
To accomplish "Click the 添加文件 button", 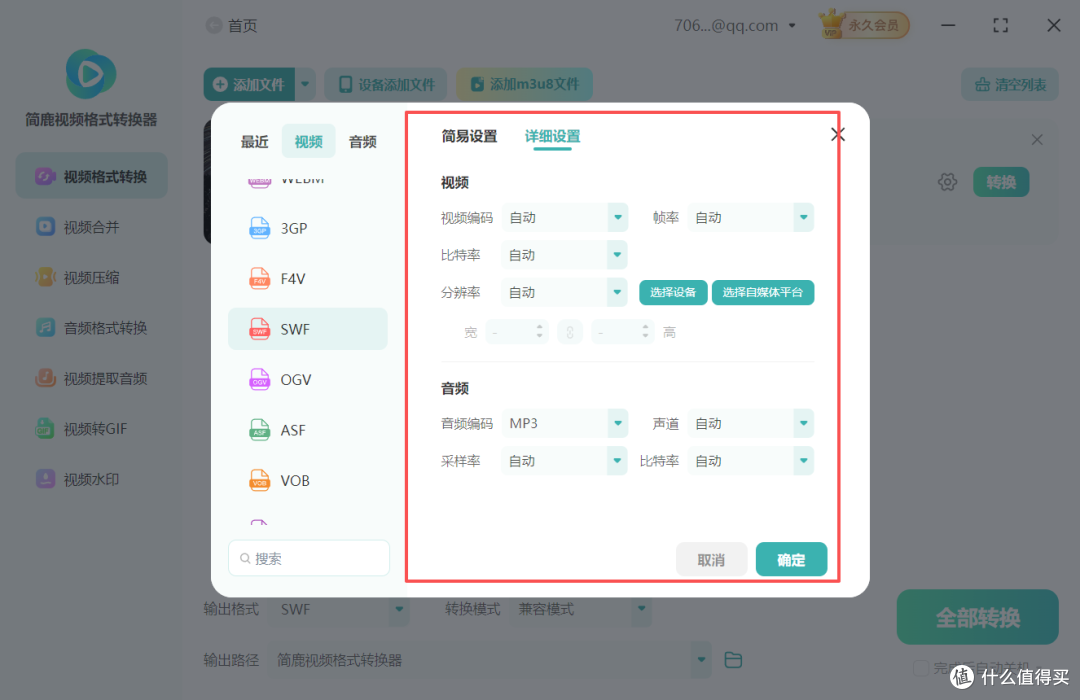I will click(x=249, y=84).
